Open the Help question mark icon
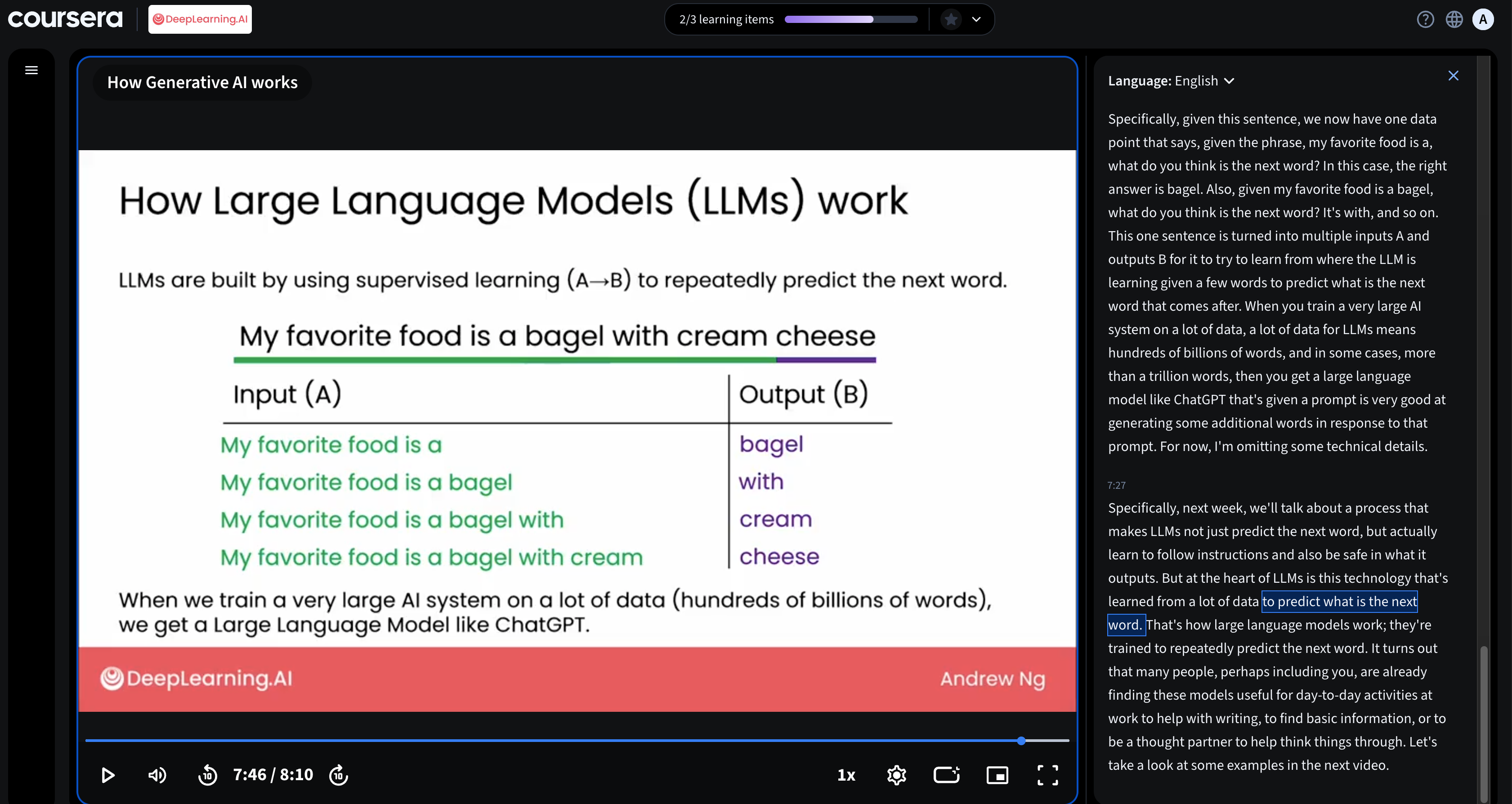This screenshot has width=1512, height=804. click(1425, 19)
